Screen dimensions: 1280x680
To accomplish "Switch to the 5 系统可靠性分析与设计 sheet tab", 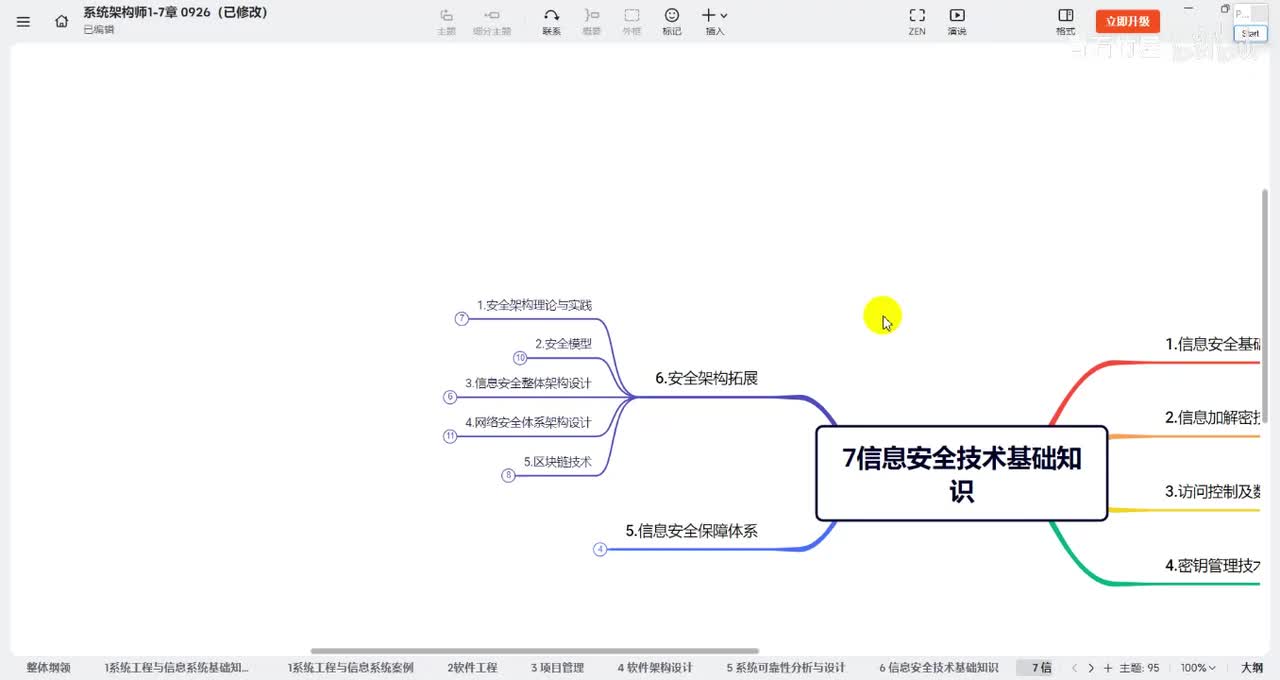I will pyautogui.click(x=786, y=668).
